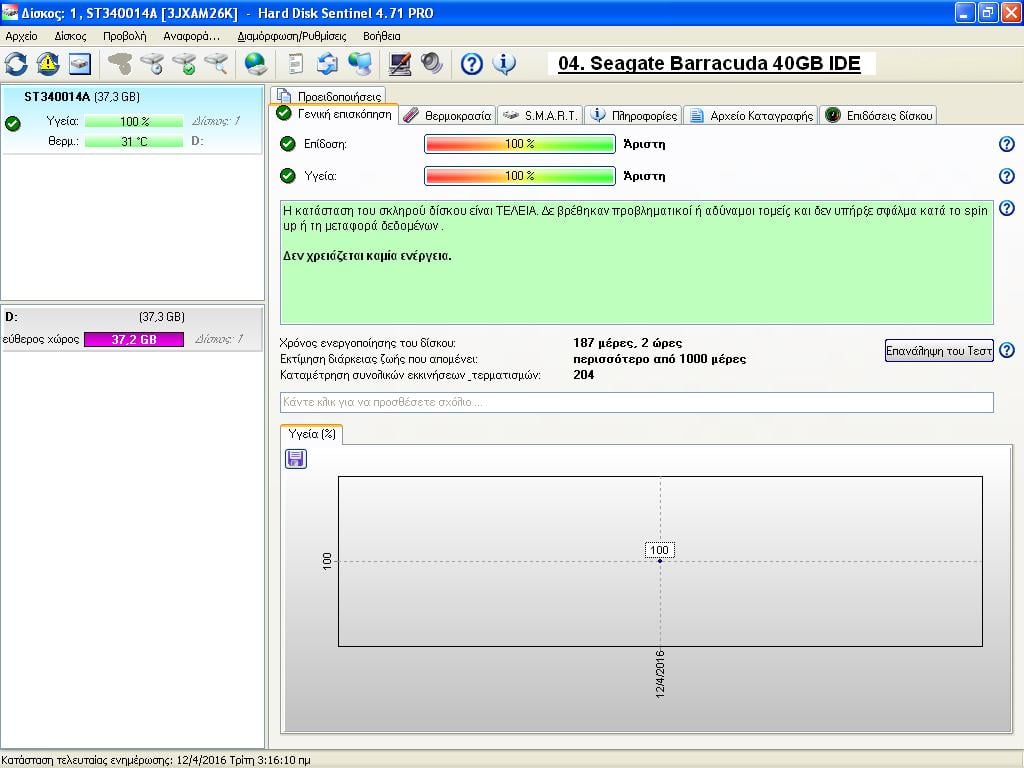
Task: Select the Γενική επισκόπηση tab
Action: pos(334,114)
